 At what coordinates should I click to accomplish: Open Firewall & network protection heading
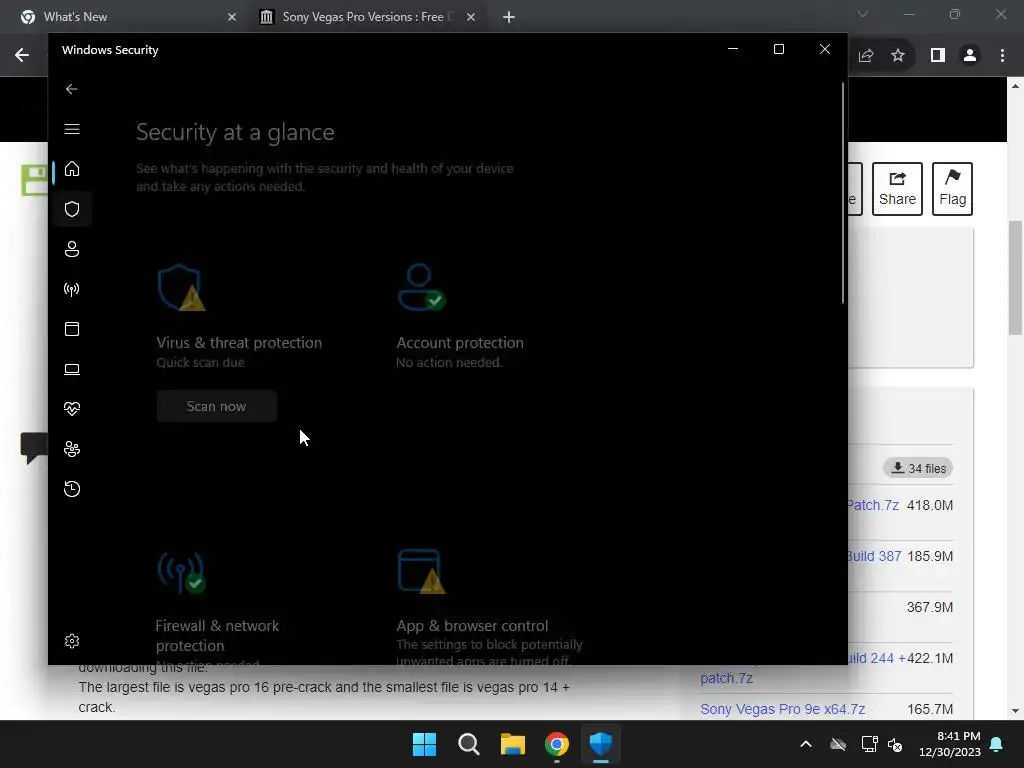pos(217,635)
